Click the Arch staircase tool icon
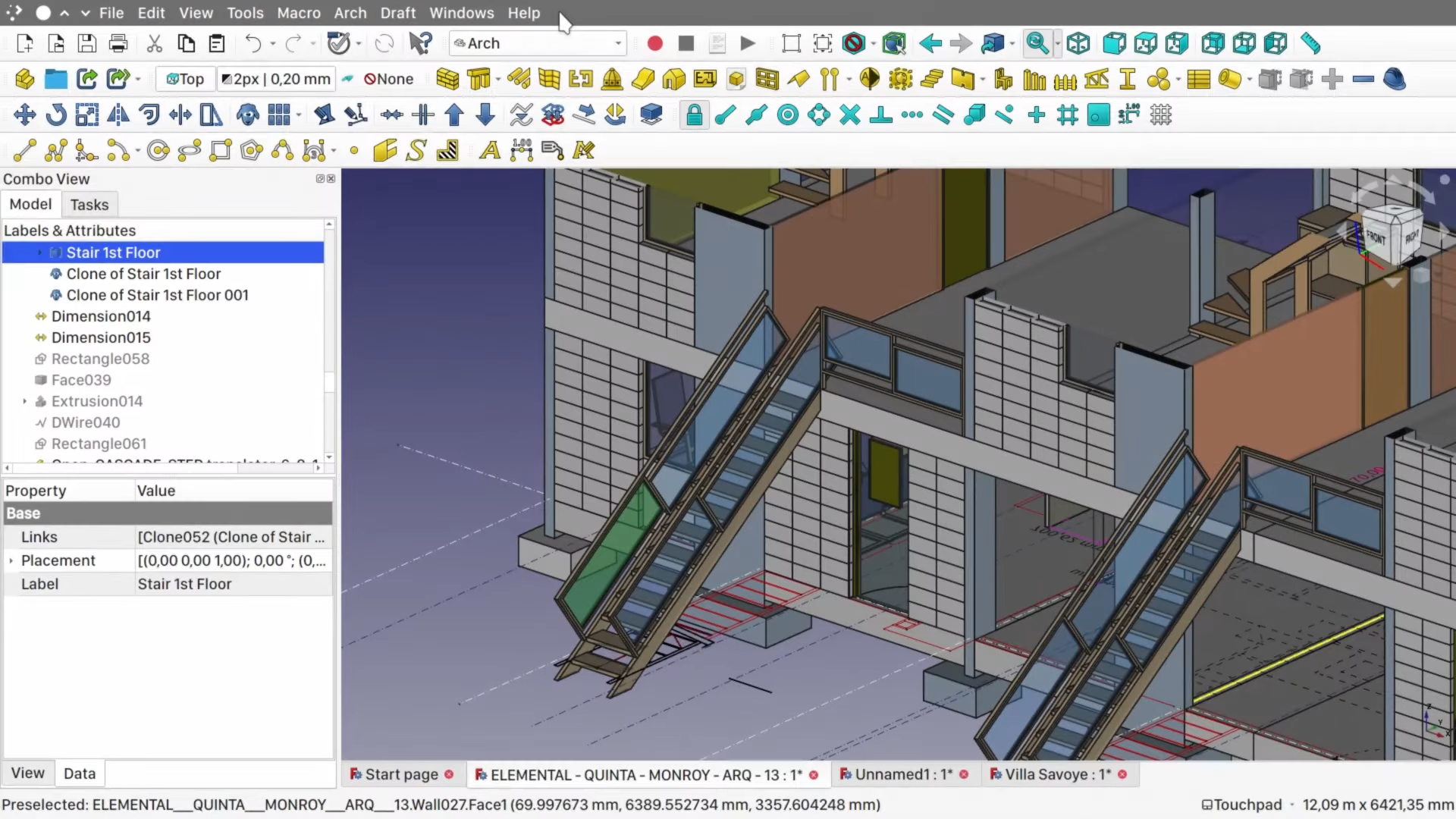1456x819 pixels. click(x=932, y=79)
